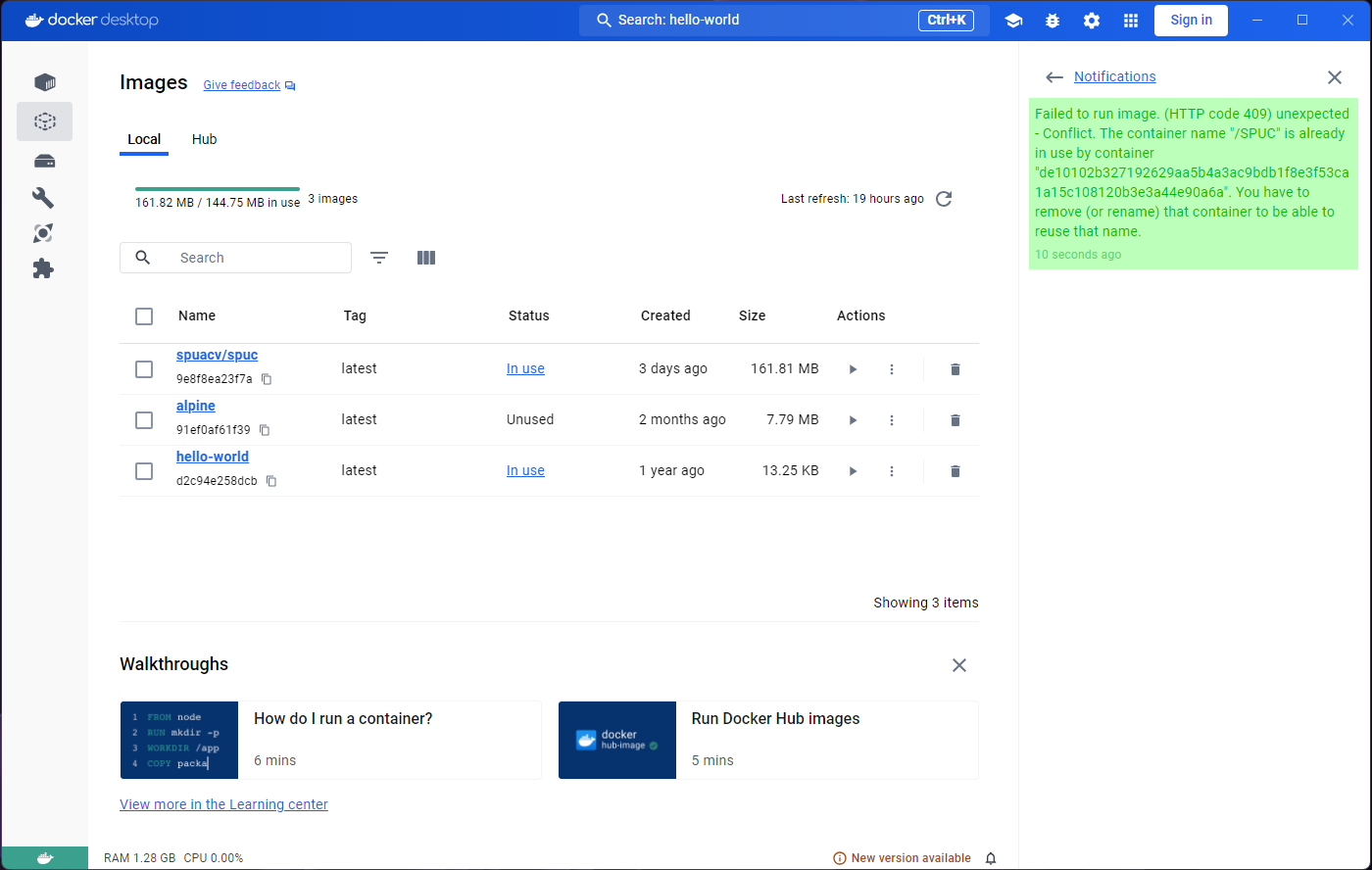Image resolution: width=1372 pixels, height=870 pixels.
Task: Open more actions for hello-world
Action: pos(892,471)
